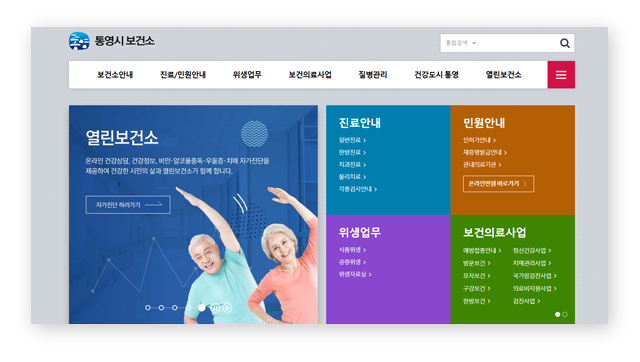Select the first banner slide dot
This screenshot has width=640, height=362.
pyautogui.click(x=148, y=308)
